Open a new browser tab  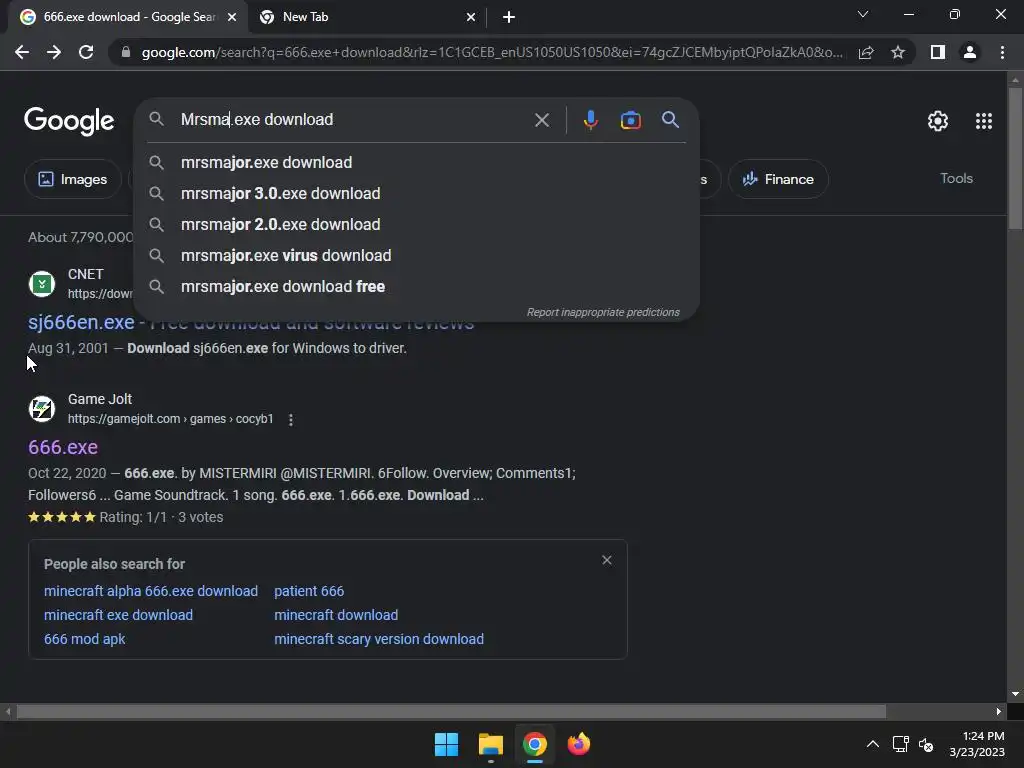(x=509, y=18)
